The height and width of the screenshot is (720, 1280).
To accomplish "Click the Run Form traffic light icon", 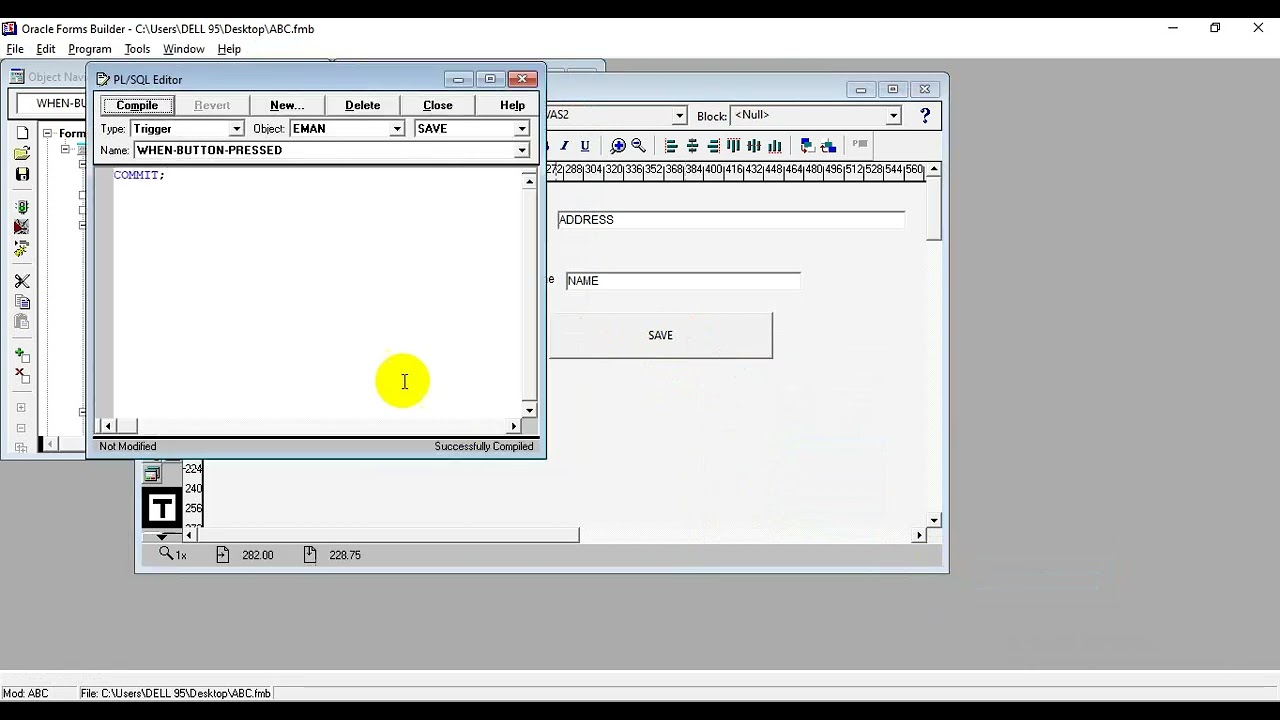I will [22, 207].
